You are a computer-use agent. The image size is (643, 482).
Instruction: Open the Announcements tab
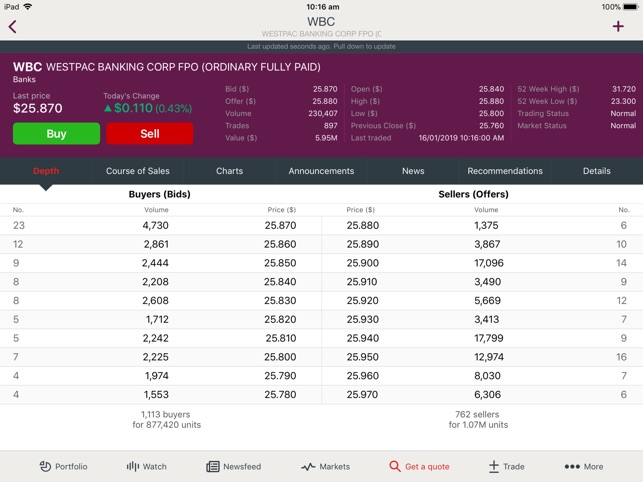[321, 171]
